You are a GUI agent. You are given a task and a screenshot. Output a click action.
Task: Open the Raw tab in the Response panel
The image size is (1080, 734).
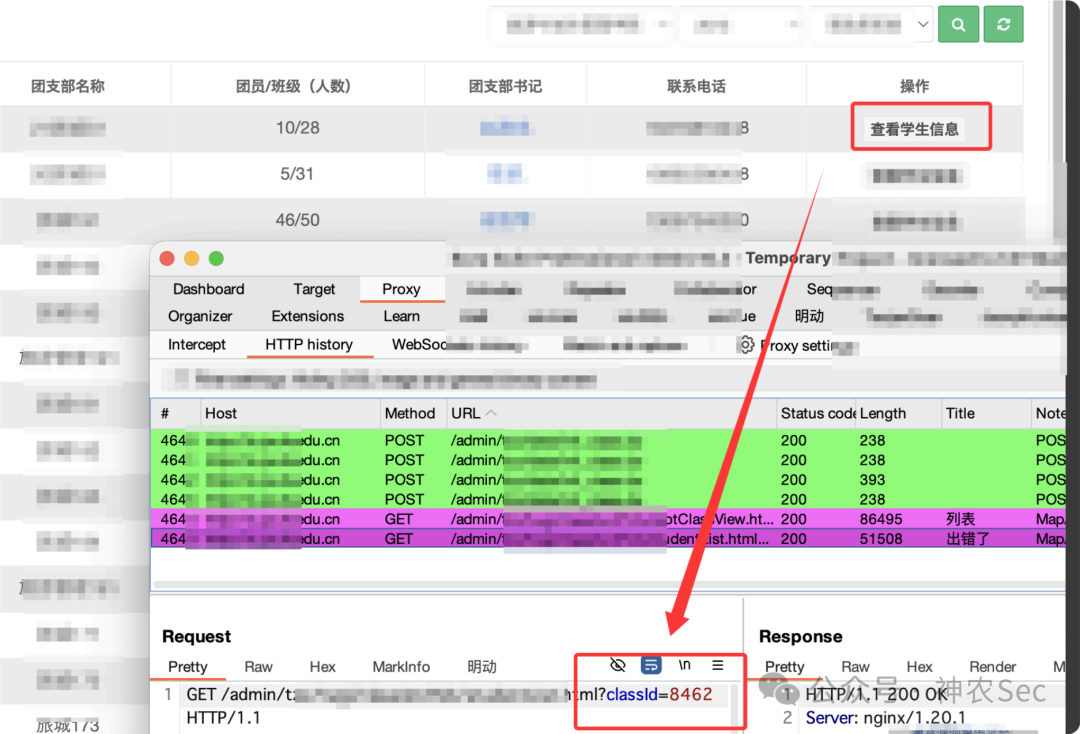[x=855, y=666]
